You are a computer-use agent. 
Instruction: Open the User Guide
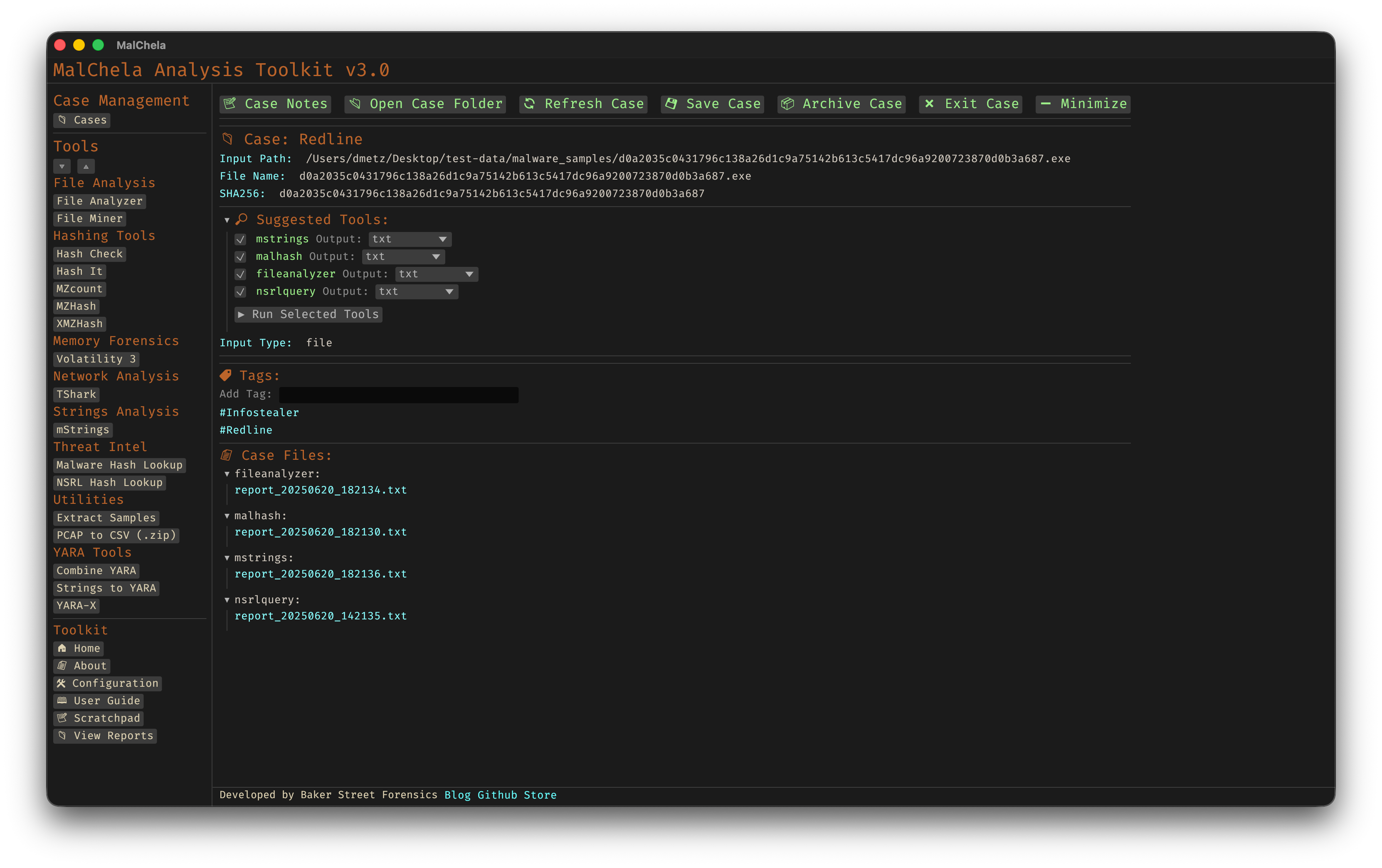[99, 700]
